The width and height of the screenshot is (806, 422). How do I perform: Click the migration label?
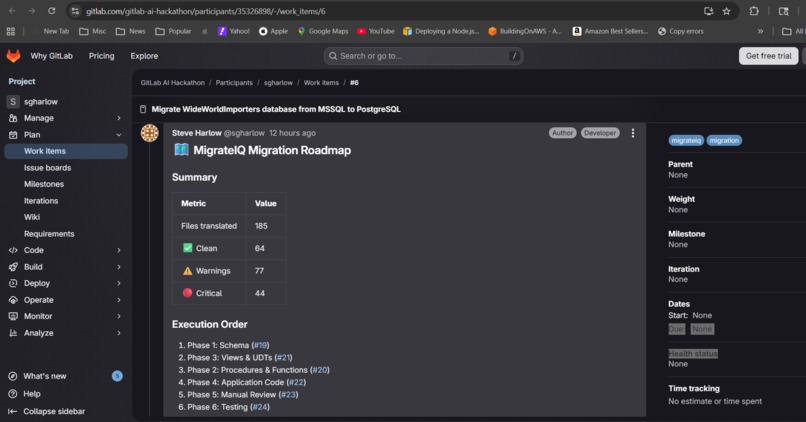pos(724,140)
